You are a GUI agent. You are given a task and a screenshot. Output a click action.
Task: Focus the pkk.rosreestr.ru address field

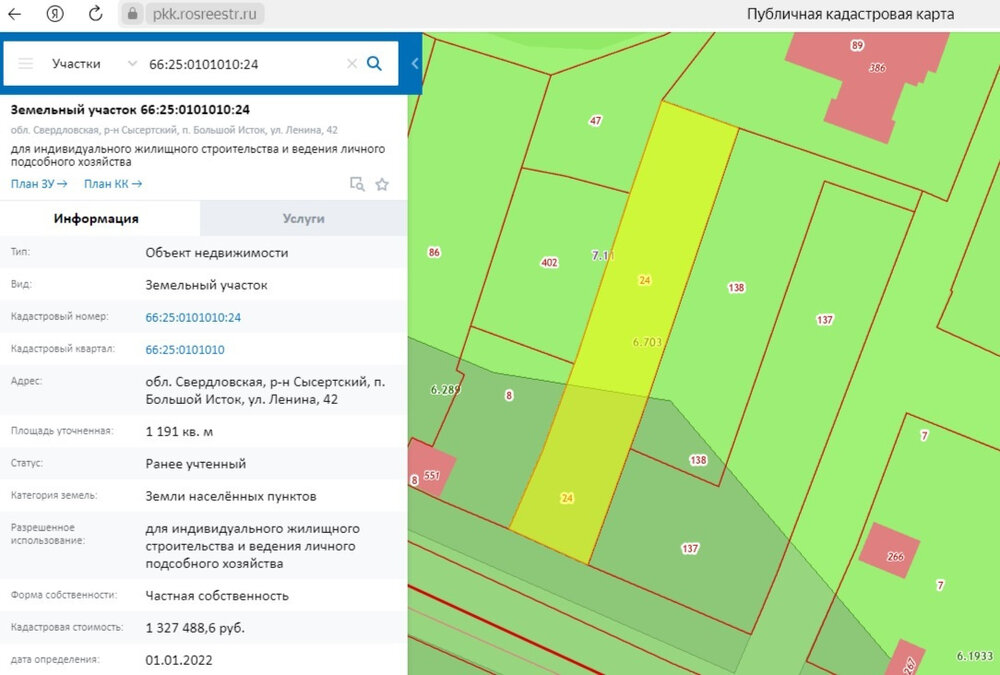point(205,14)
